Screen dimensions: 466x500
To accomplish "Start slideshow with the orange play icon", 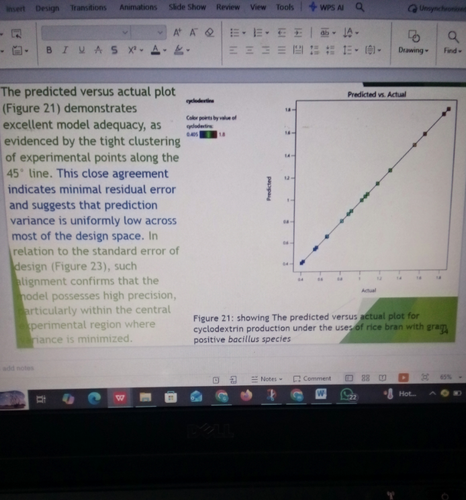I will click(x=403, y=377).
